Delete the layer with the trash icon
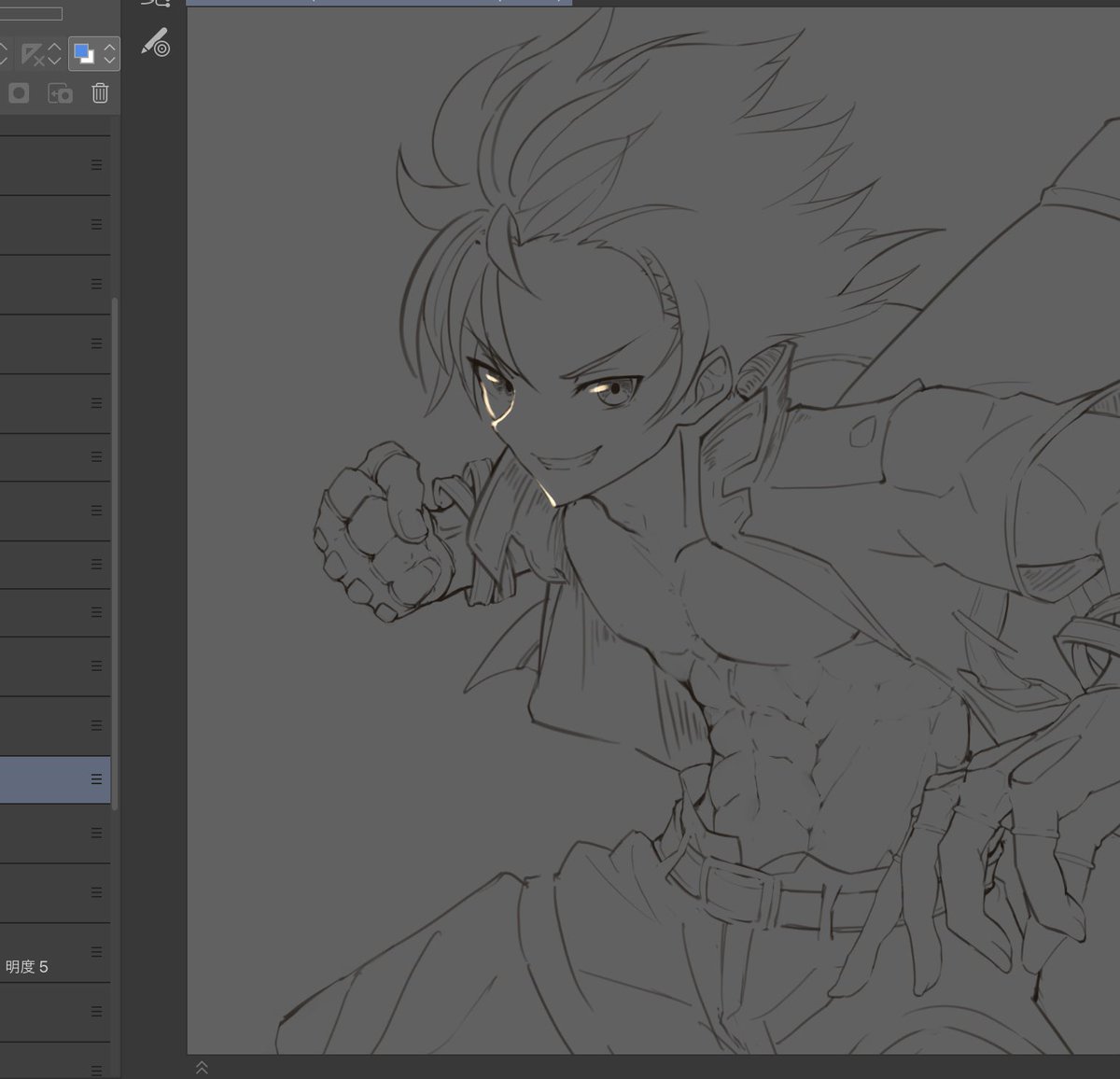 click(100, 93)
